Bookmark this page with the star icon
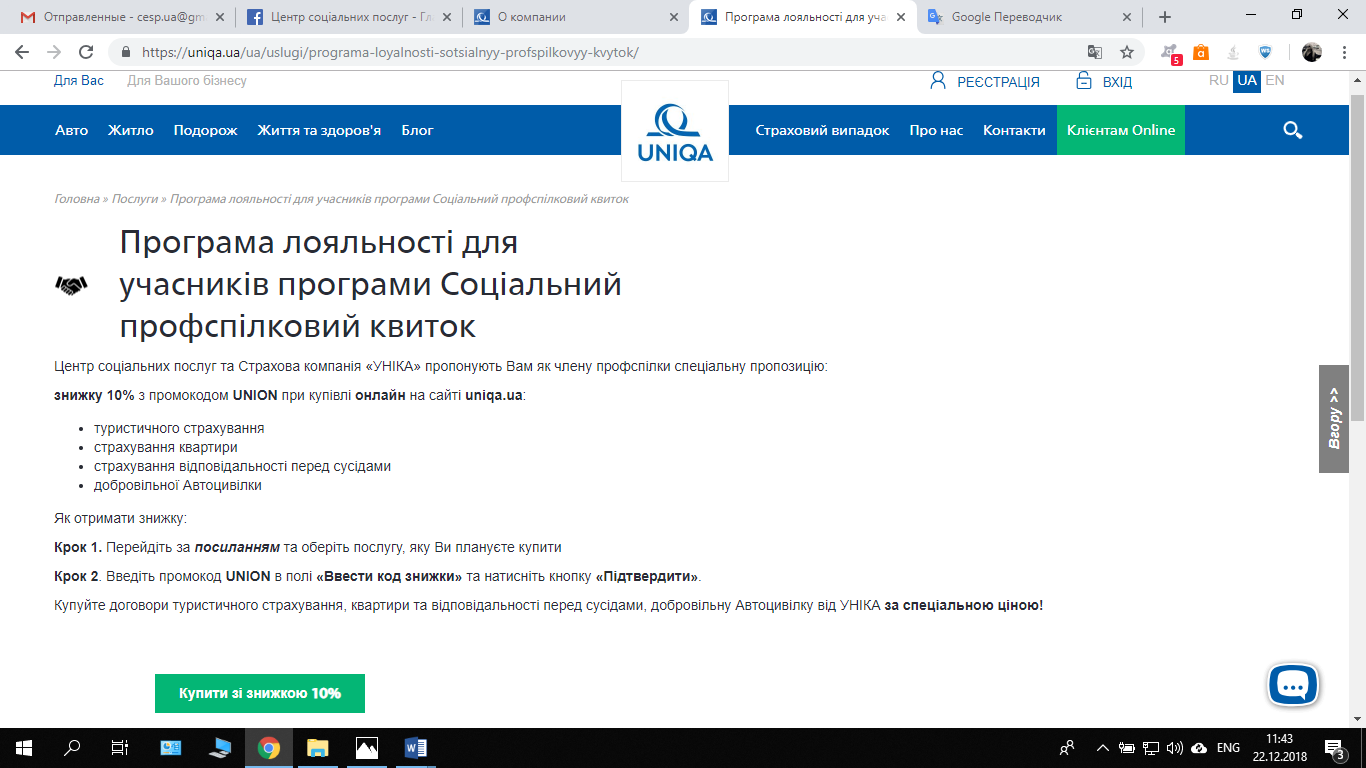The height and width of the screenshot is (768, 1366). point(1127,52)
